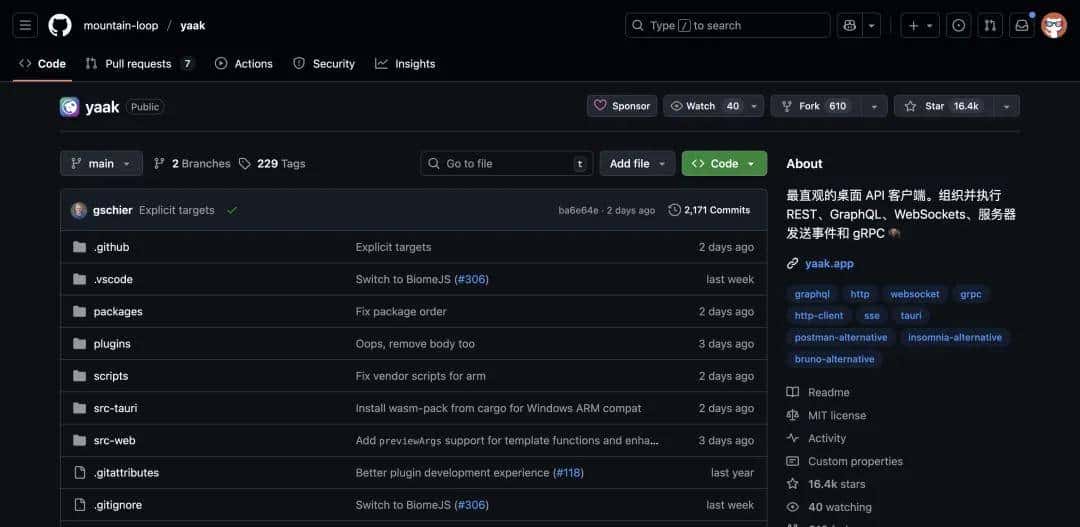View the 229 Tags link
Screen dimensions: 1080x527
[272, 163]
